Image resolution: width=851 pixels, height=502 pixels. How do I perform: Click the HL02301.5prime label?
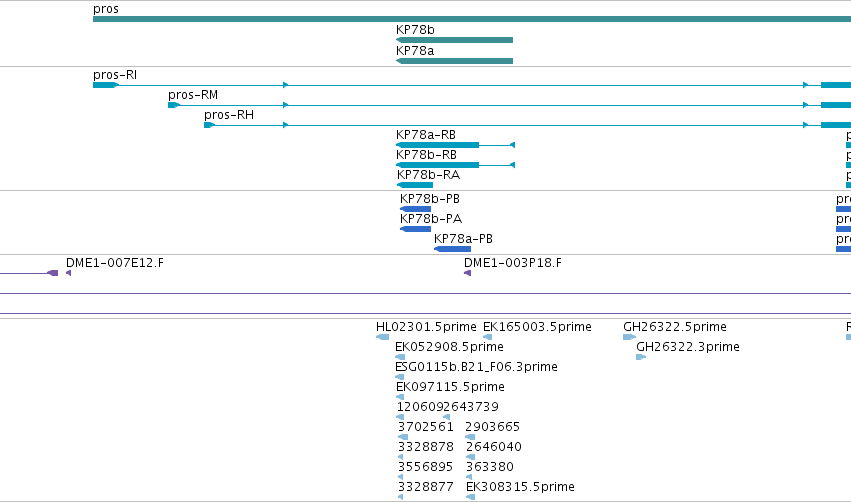pyautogui.click(x=426, y=327)
